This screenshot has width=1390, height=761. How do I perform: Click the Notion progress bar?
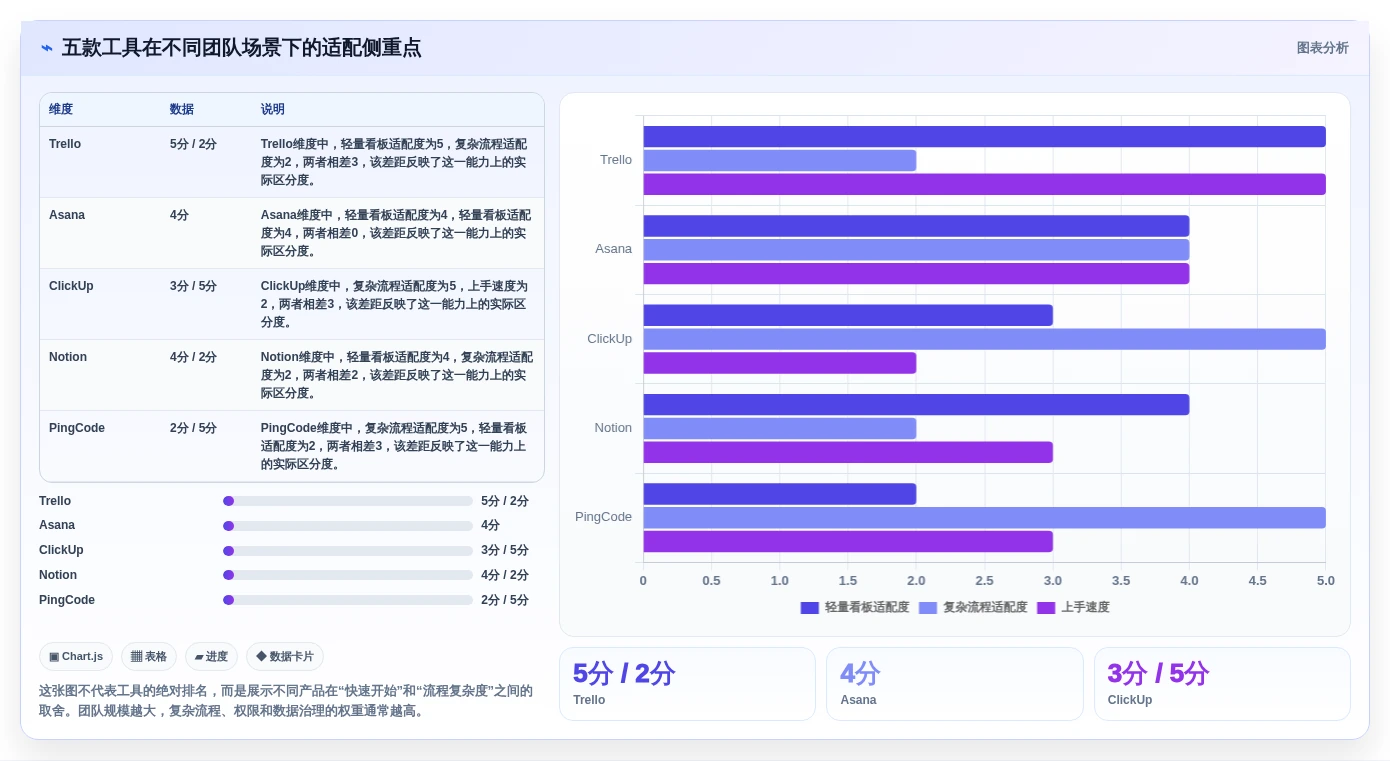[x=348, y=575]
